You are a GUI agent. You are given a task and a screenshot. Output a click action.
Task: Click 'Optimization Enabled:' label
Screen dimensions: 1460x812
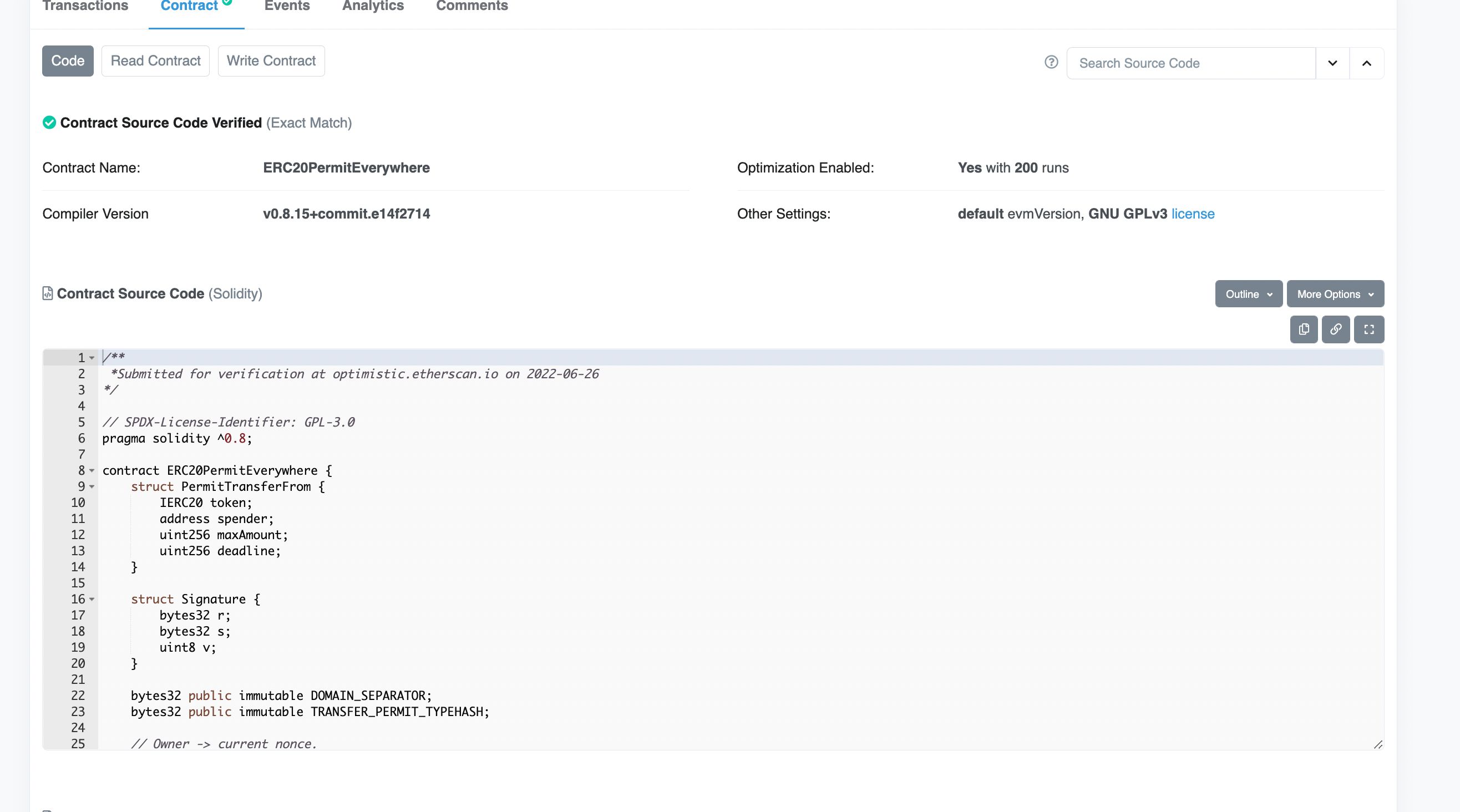[805, 168]
